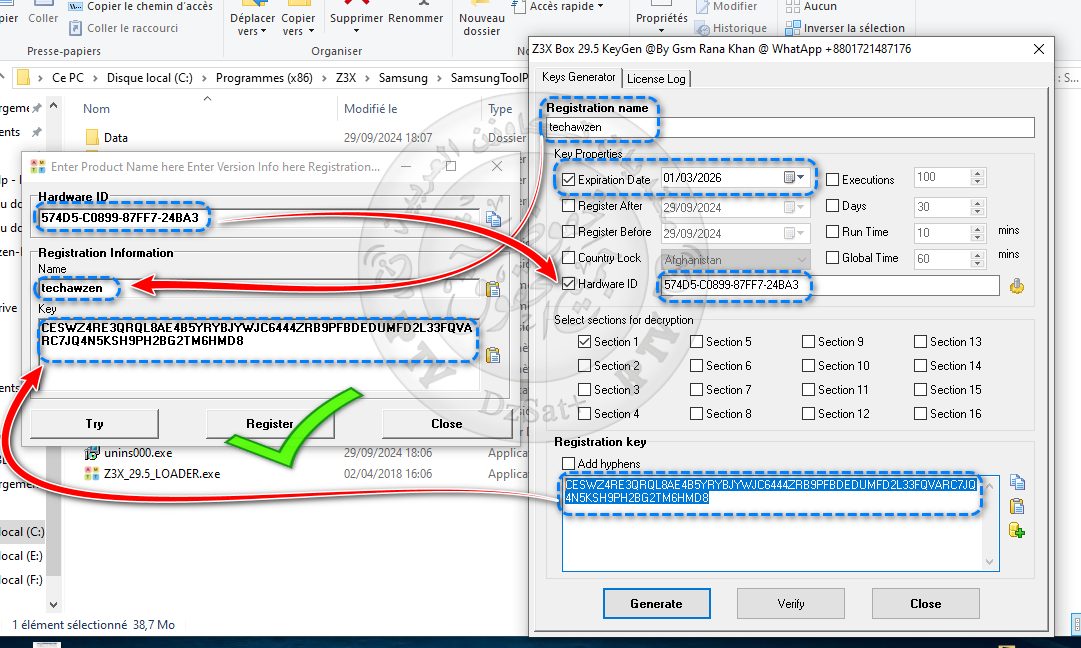Check the Add hyphens option
Viewport: 1081px width, 648px height.
(x=569, y=464)
